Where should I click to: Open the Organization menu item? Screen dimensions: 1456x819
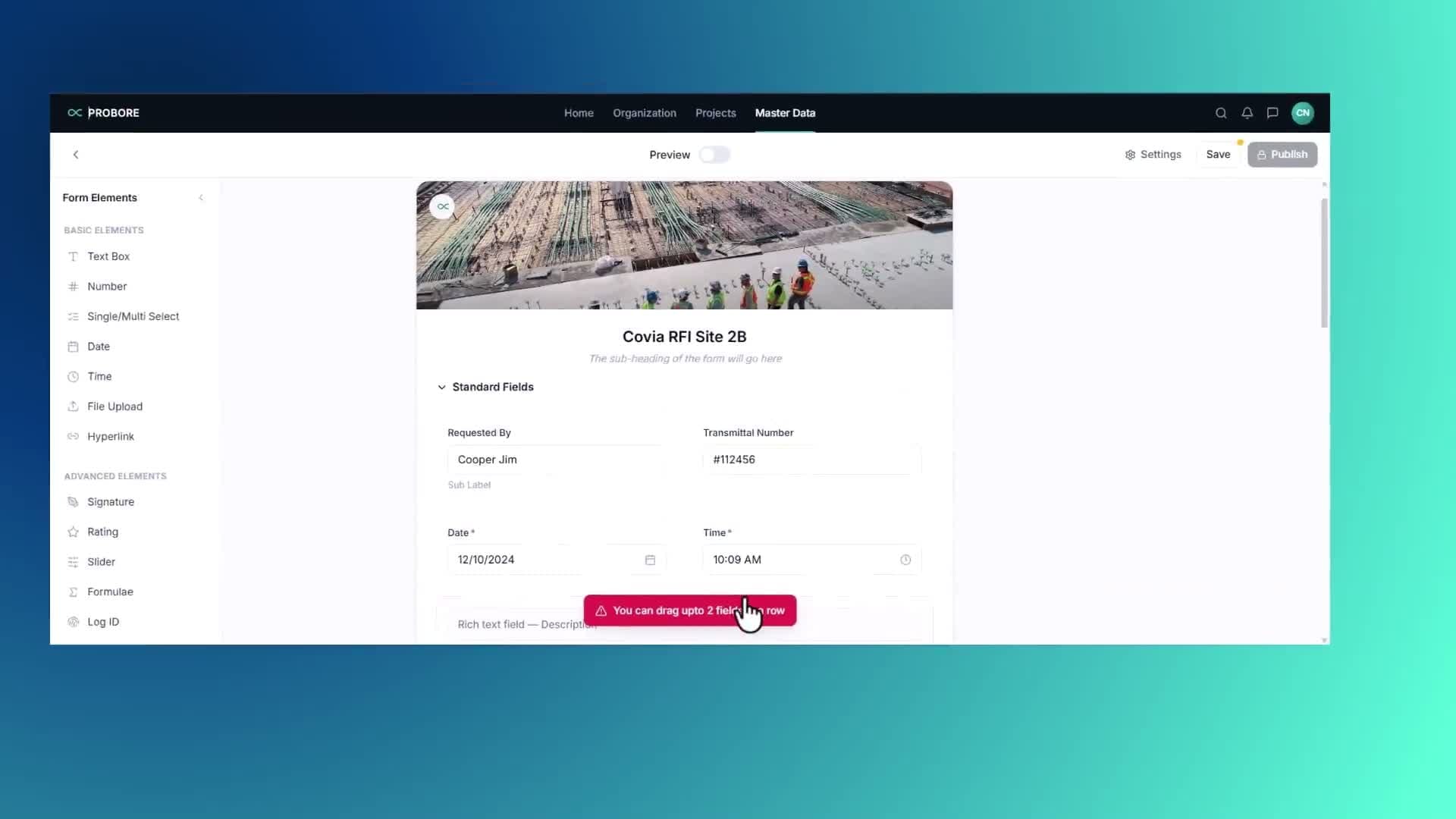click(644, 113)
